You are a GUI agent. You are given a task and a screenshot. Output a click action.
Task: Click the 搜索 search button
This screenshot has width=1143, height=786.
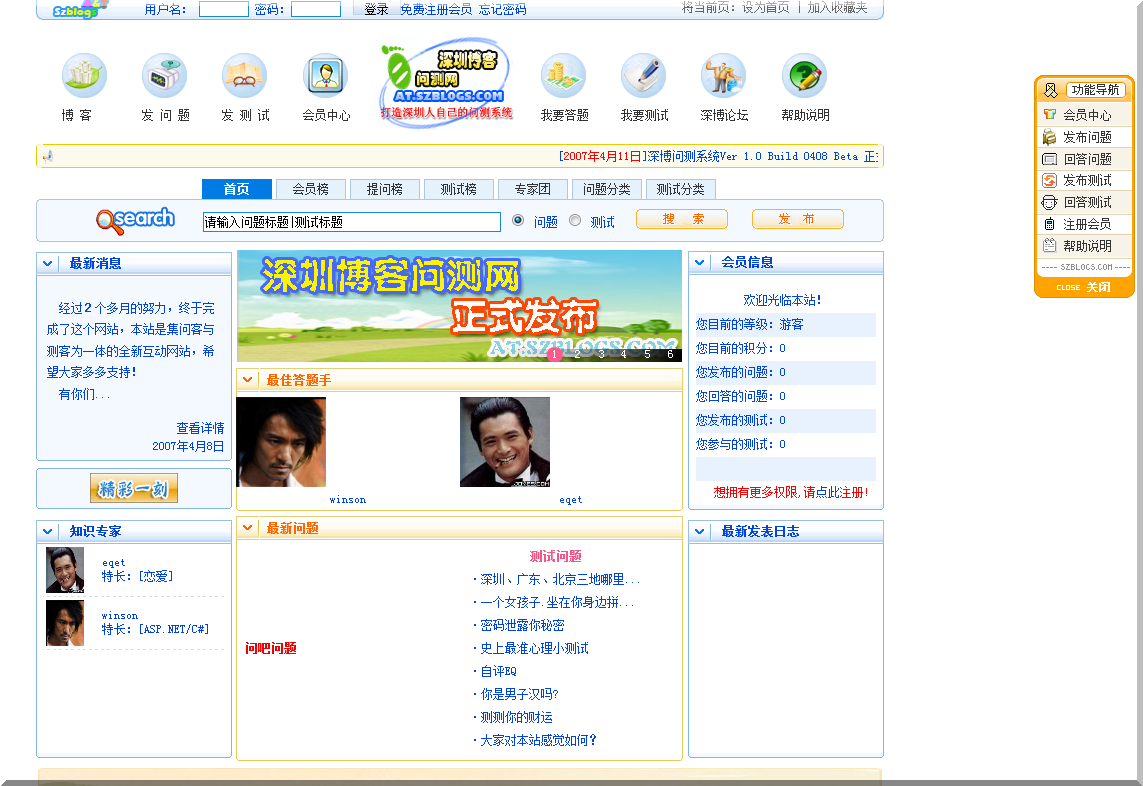tap(682, 219)
